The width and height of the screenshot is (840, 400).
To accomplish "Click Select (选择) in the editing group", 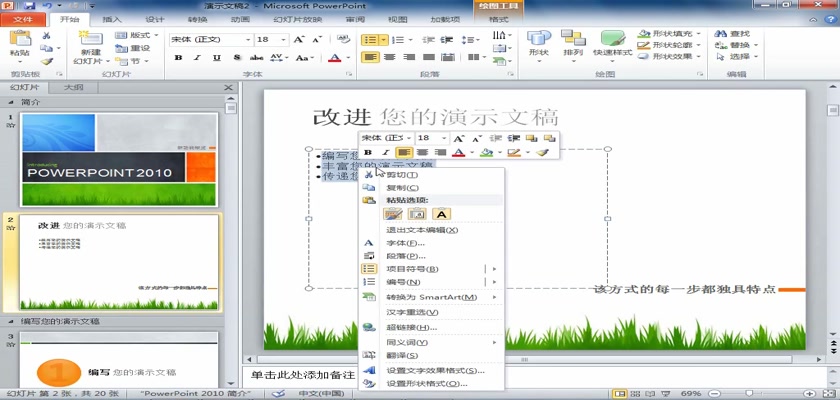I will pyautogui.click(x=736, y=56).
